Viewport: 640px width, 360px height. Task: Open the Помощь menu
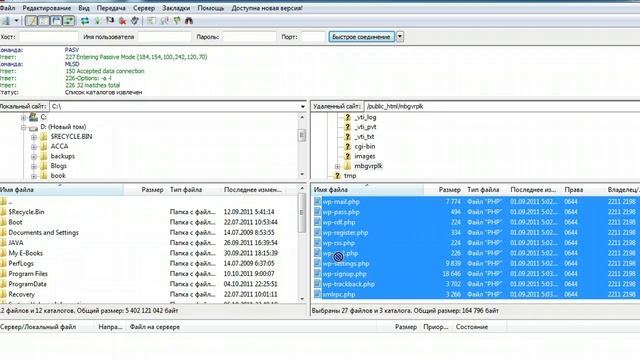[211, 8]
